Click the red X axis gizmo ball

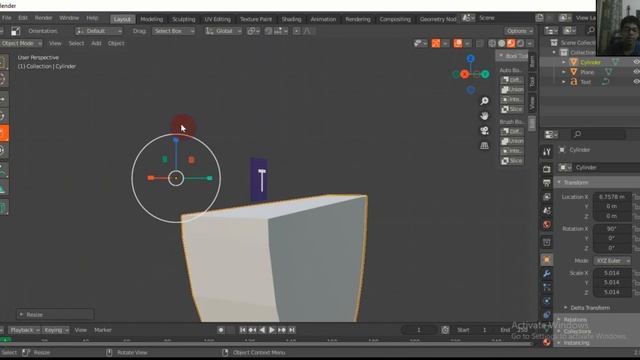pos(464,74)
